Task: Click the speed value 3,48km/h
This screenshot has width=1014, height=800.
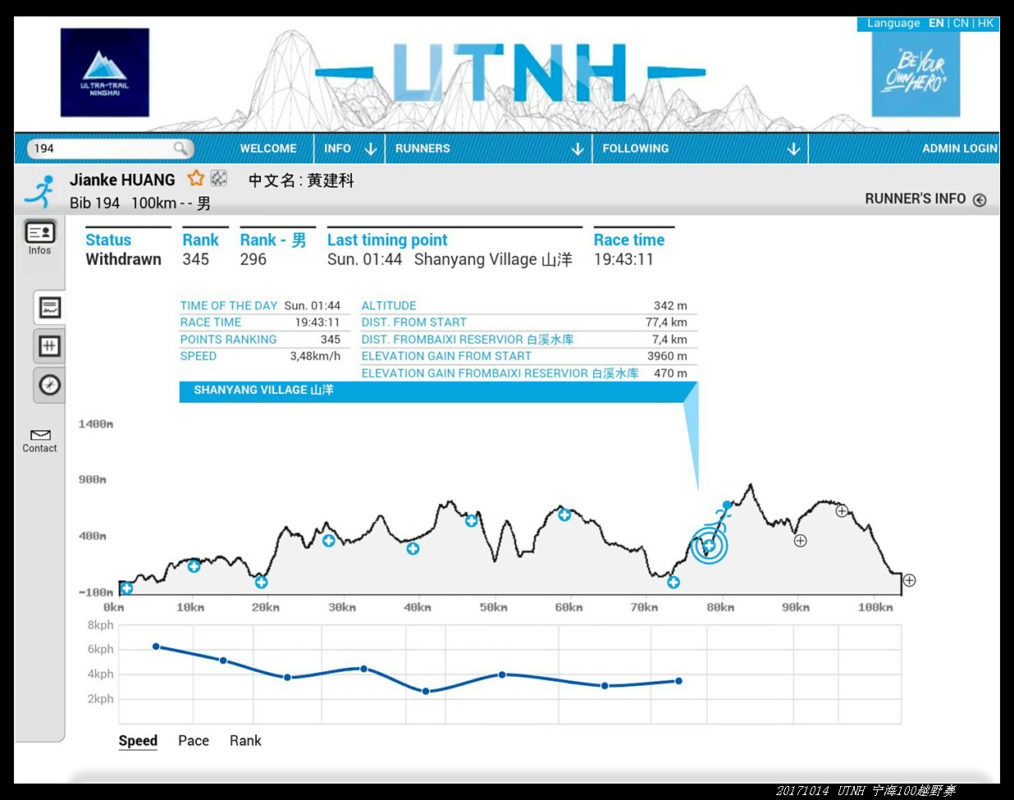Action: pos(315,356)
